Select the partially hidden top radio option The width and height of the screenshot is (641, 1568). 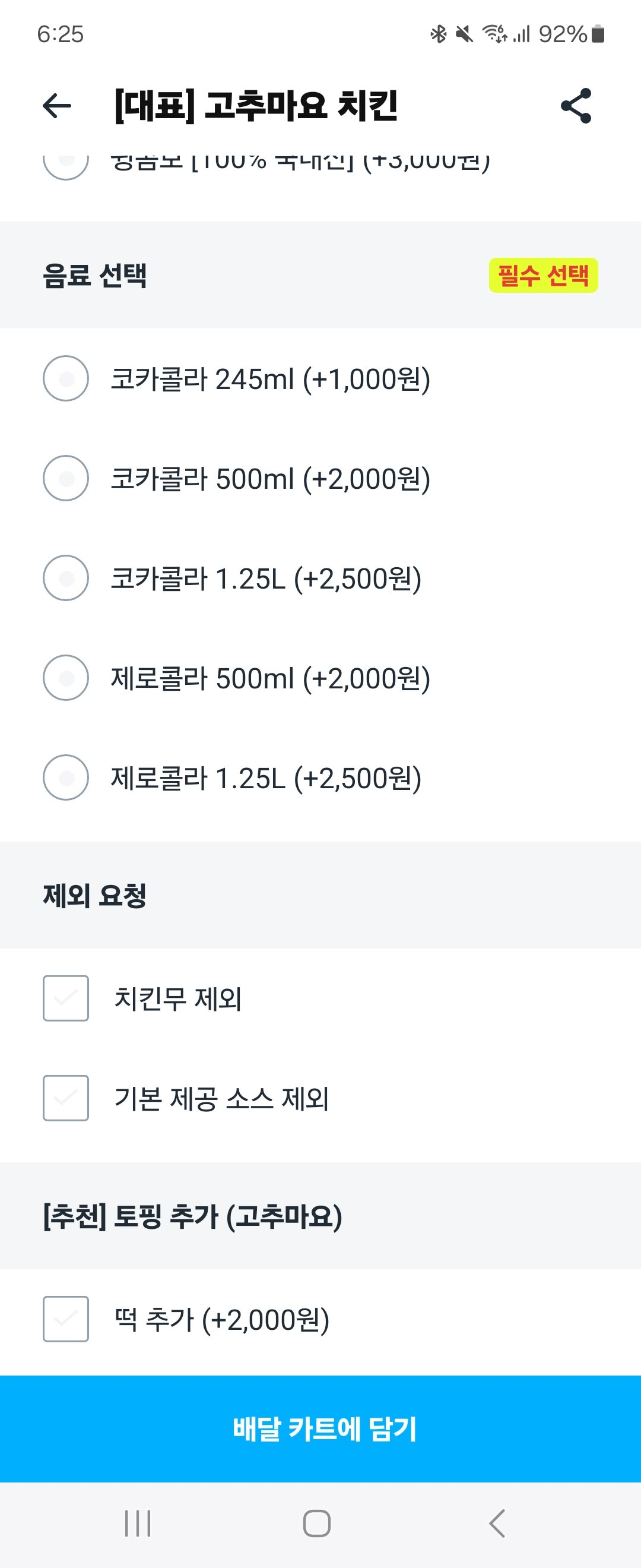pos(66,163)
